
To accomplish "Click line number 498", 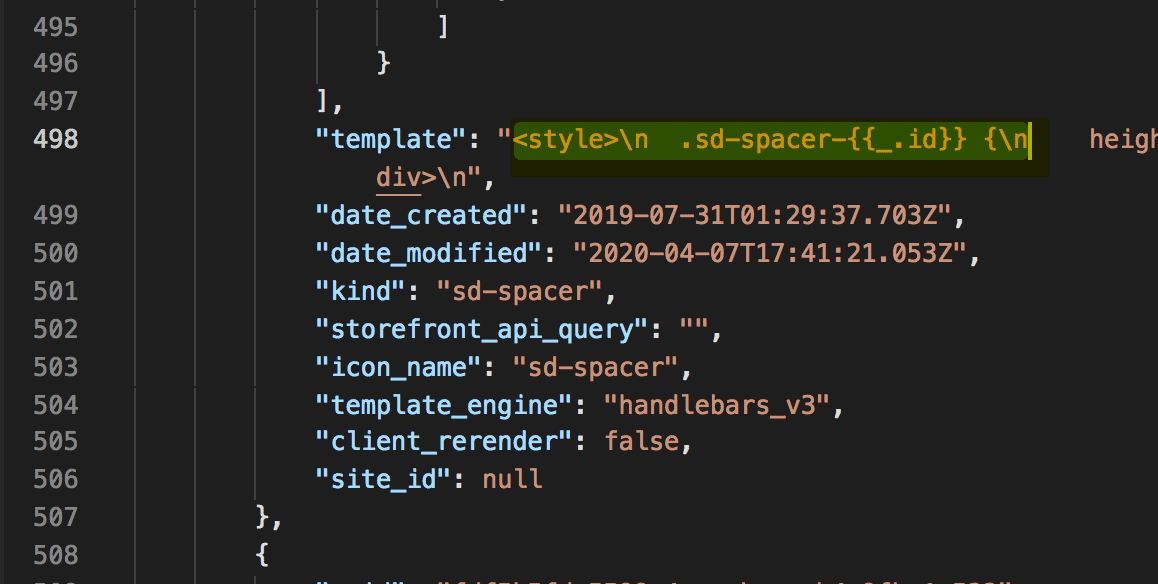I will [x=62, y=139].
